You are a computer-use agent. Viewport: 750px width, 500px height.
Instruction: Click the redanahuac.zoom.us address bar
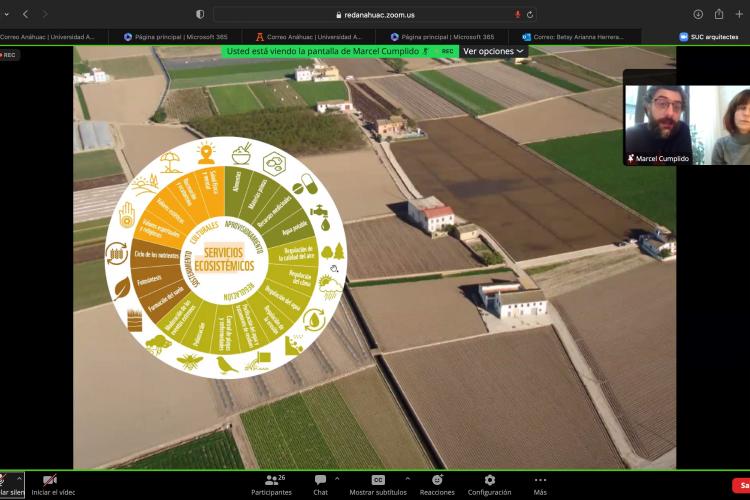375,15
